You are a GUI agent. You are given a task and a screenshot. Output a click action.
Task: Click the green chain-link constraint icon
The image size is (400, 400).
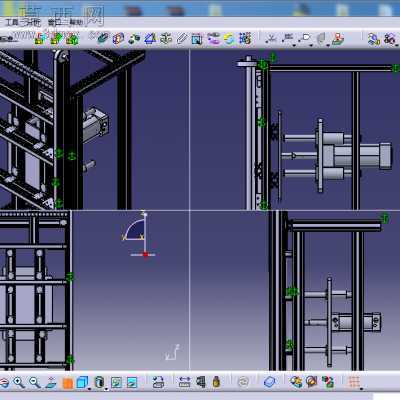point(103,39)
